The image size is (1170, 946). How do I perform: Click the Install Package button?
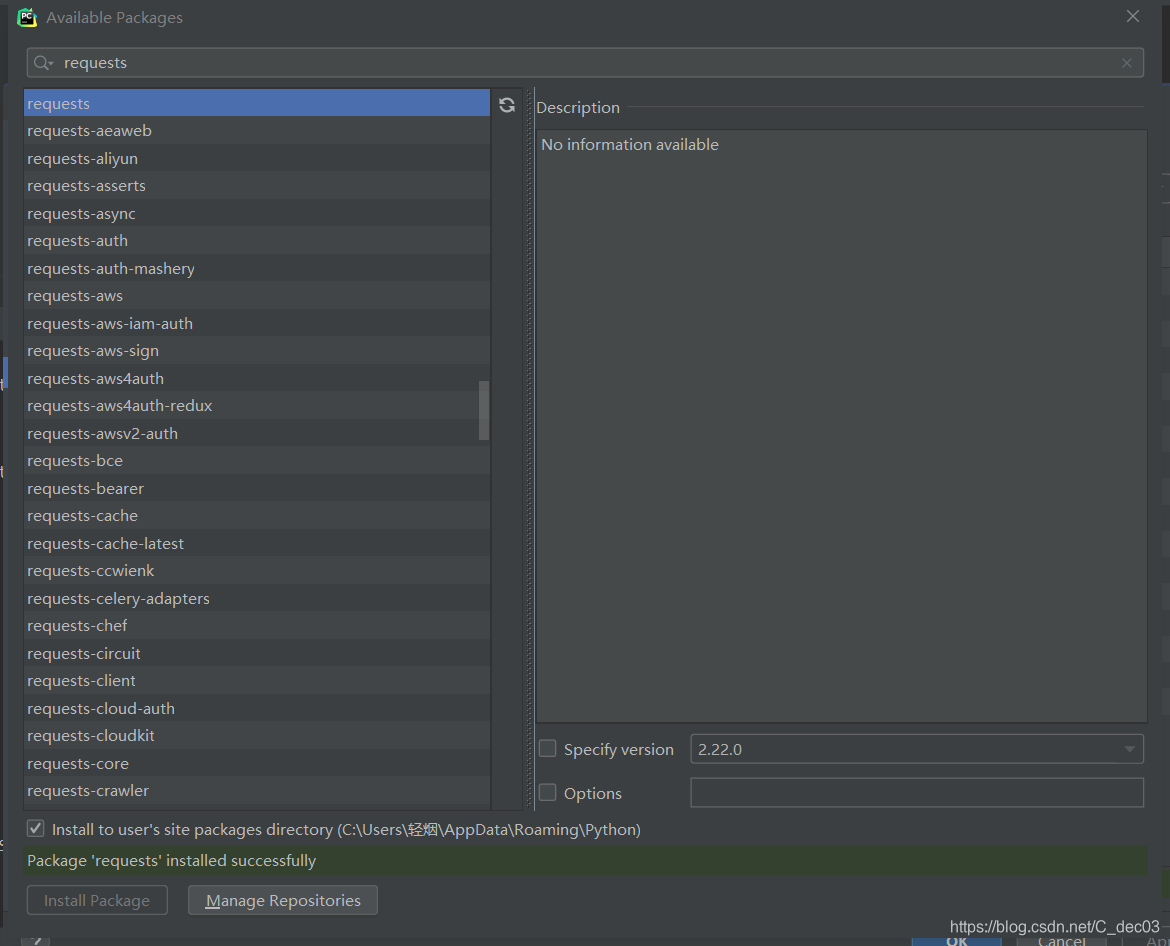[97, 900]
